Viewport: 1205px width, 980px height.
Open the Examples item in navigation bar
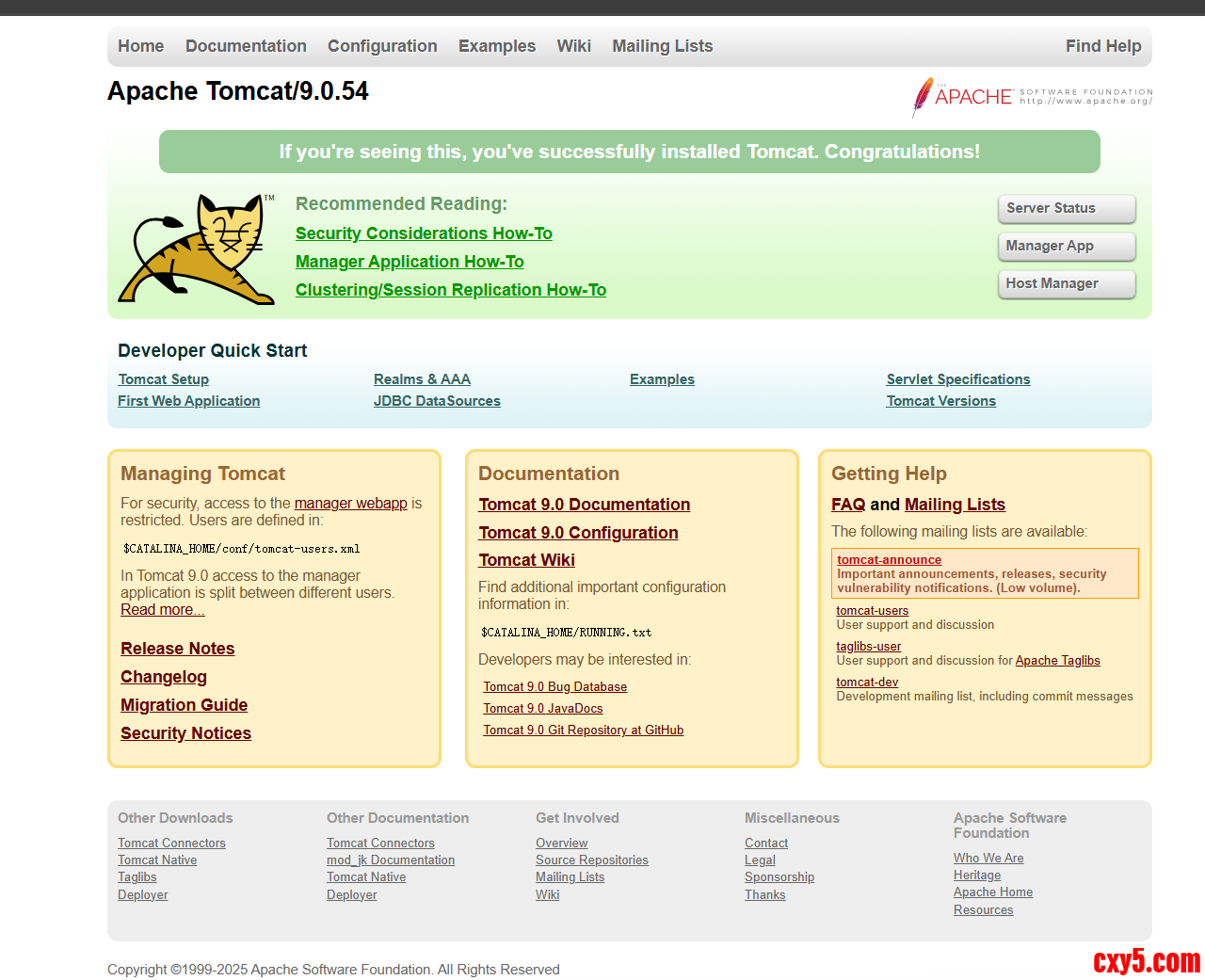click(496, 46)
